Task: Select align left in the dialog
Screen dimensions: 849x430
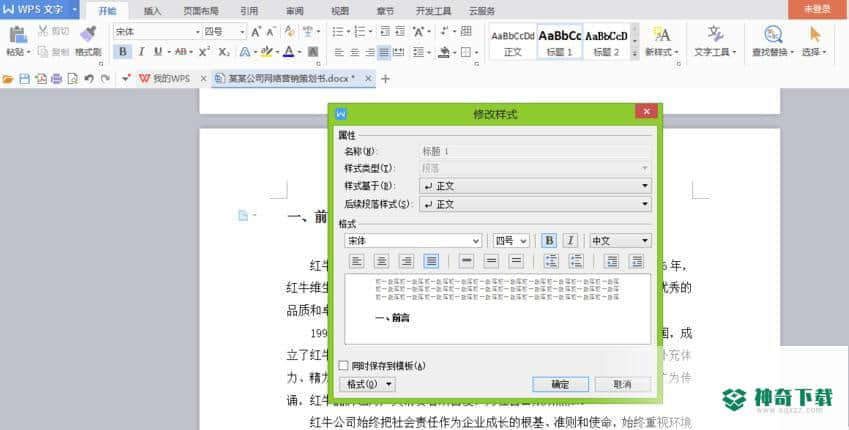Action: 356,262
